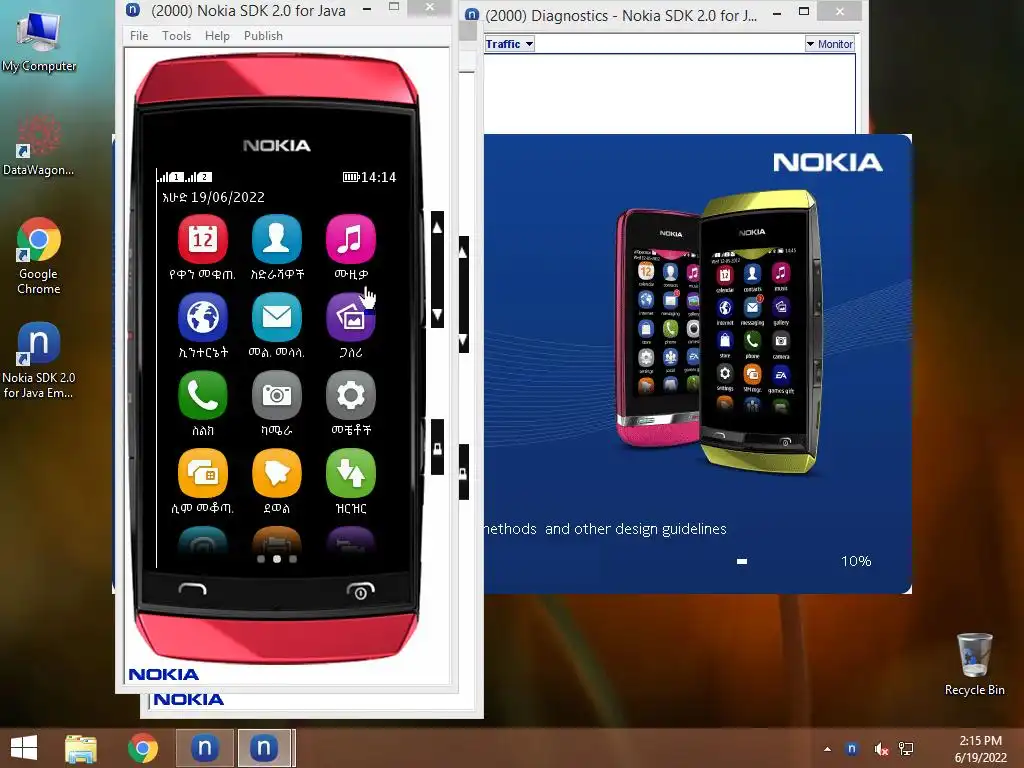
Task: Open the Calendar app icon on the phone
Action: coord(202,239)
